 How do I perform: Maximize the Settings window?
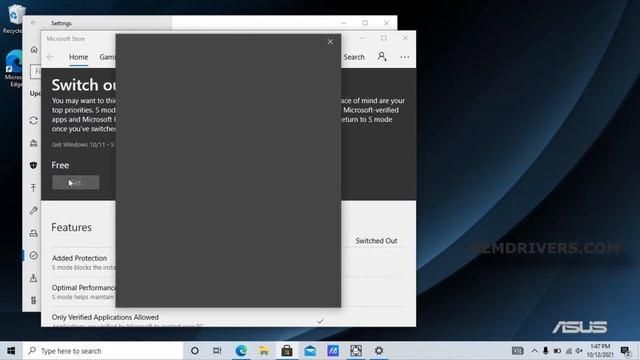coord(365,23)
